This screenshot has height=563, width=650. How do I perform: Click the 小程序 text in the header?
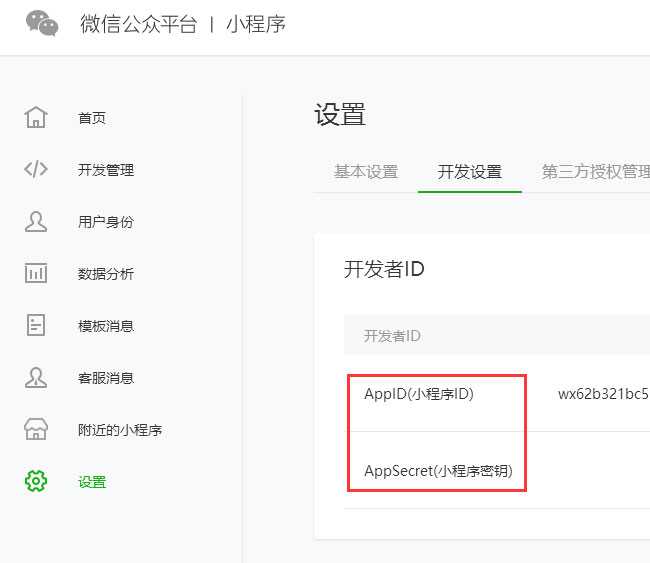click(256, 25)
